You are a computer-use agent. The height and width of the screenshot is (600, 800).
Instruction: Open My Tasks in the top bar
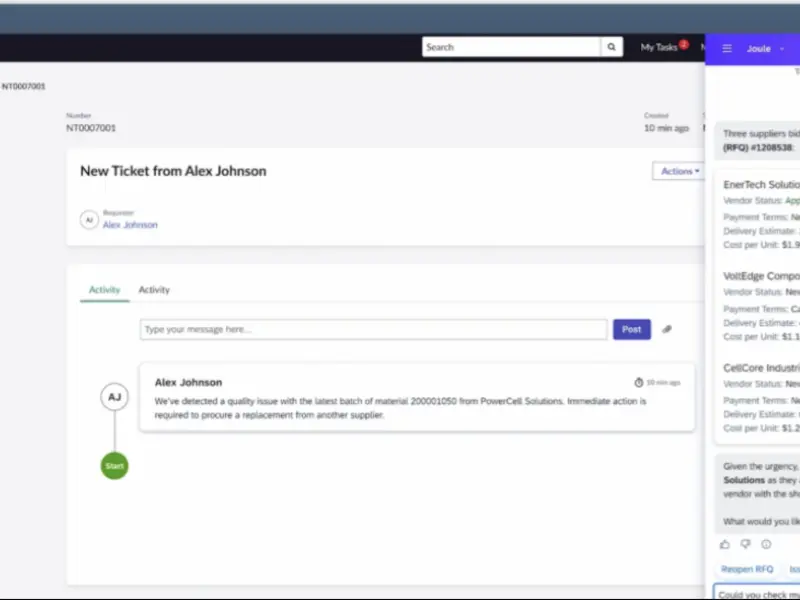pyautogui.click(x=659, y=47)
